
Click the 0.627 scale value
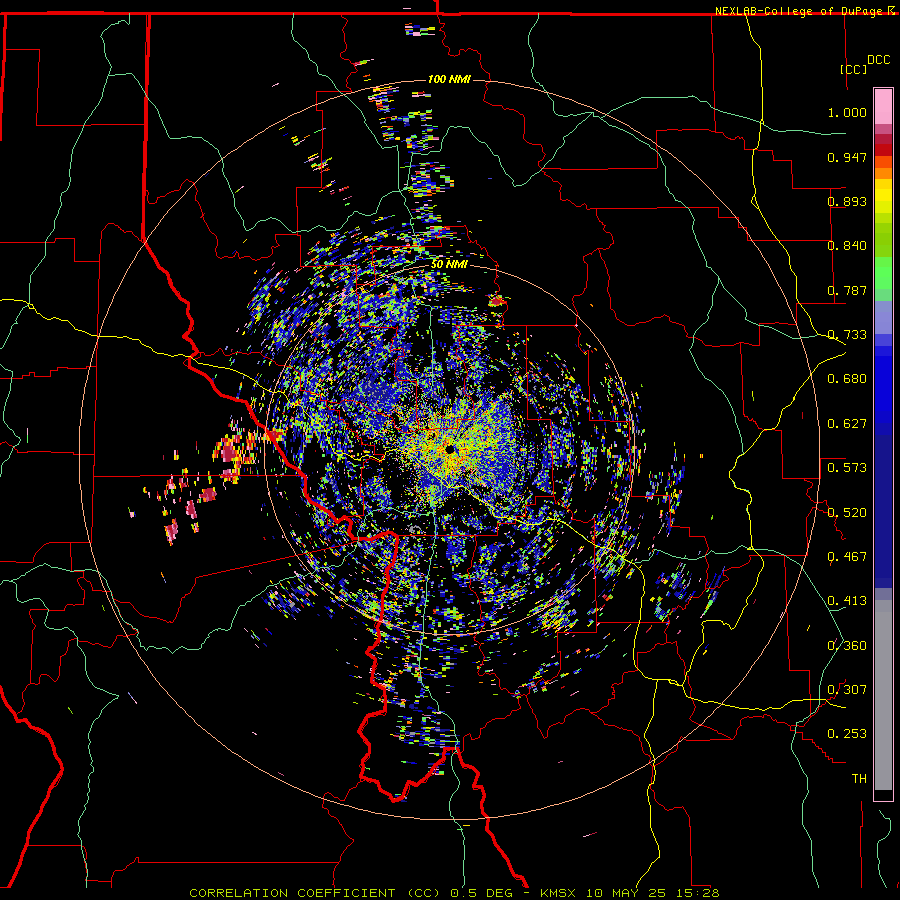pyautogui.click(x=847, y=424)
